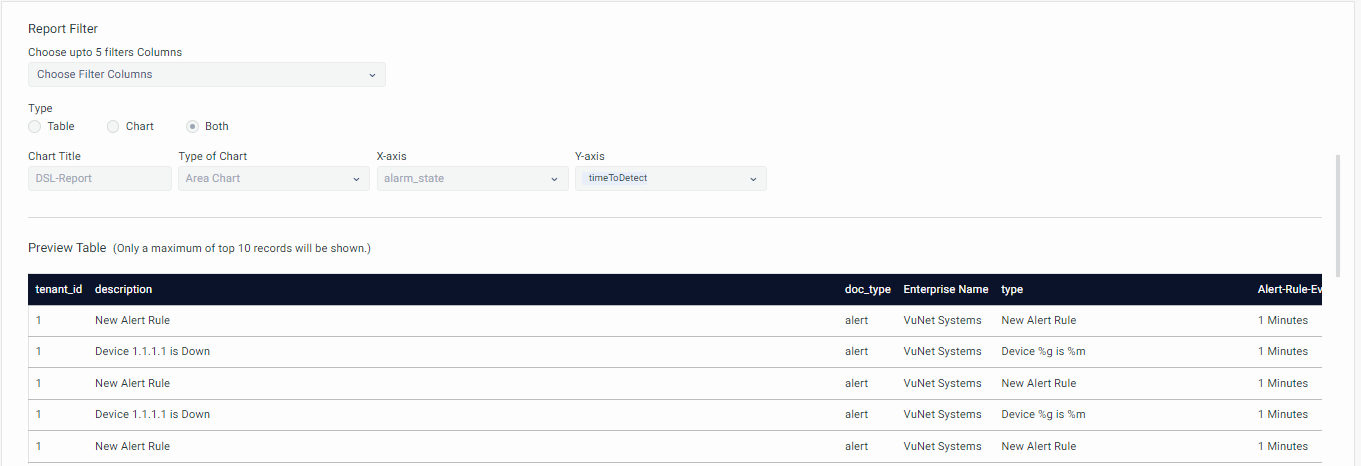Click the first row's VuNet Systems cell
The image size is (1361, 466).
tap(942, 321)
